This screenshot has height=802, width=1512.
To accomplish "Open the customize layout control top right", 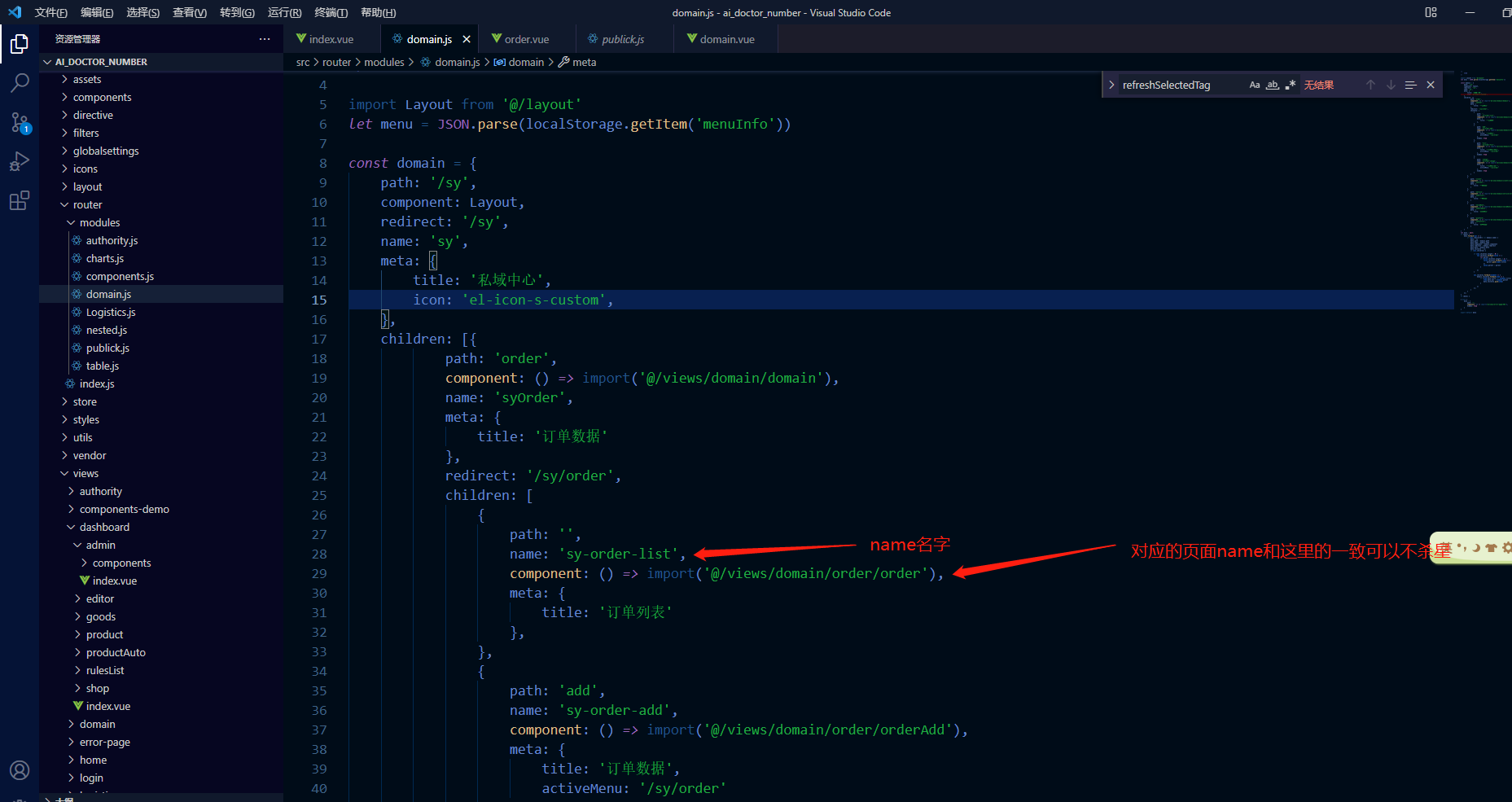I will (x=1431, y=12).
